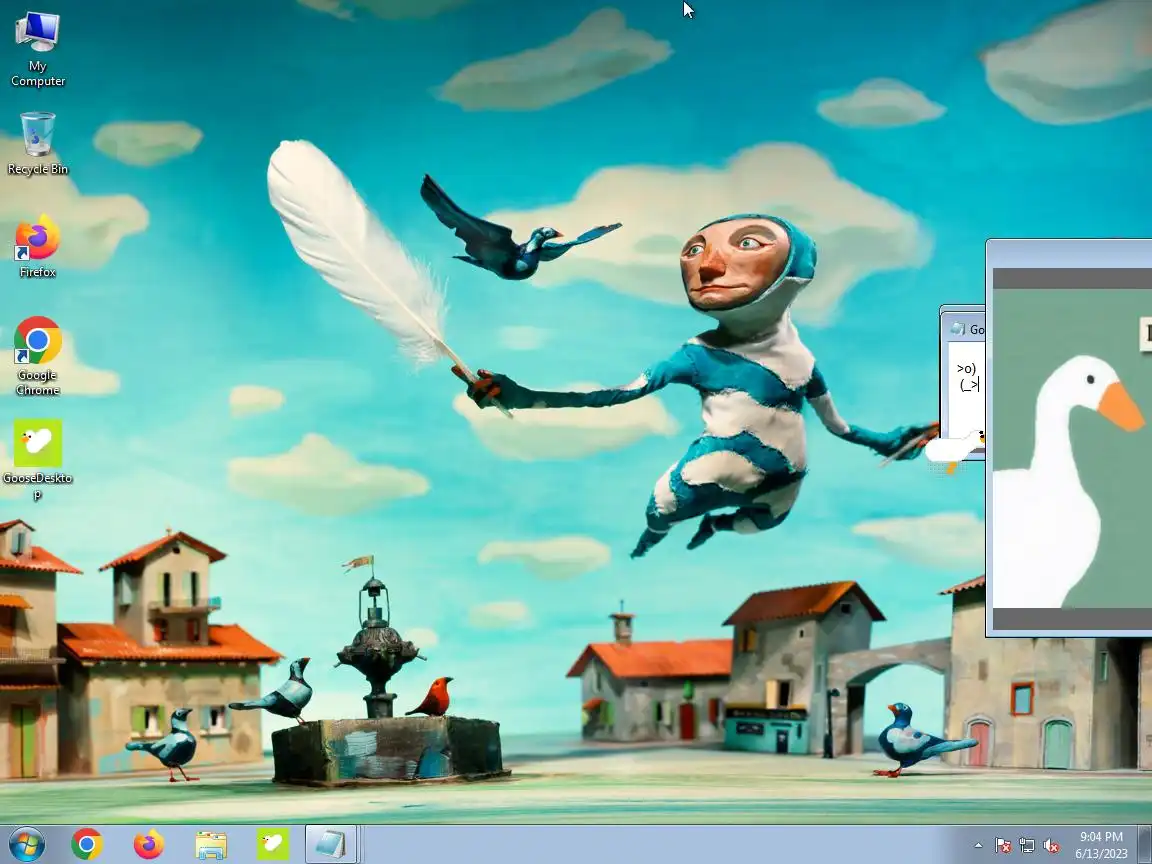Screen dimensions: 1152x864
Task: Select the Firefox desktop shortcut
Action: coord(37,247)
